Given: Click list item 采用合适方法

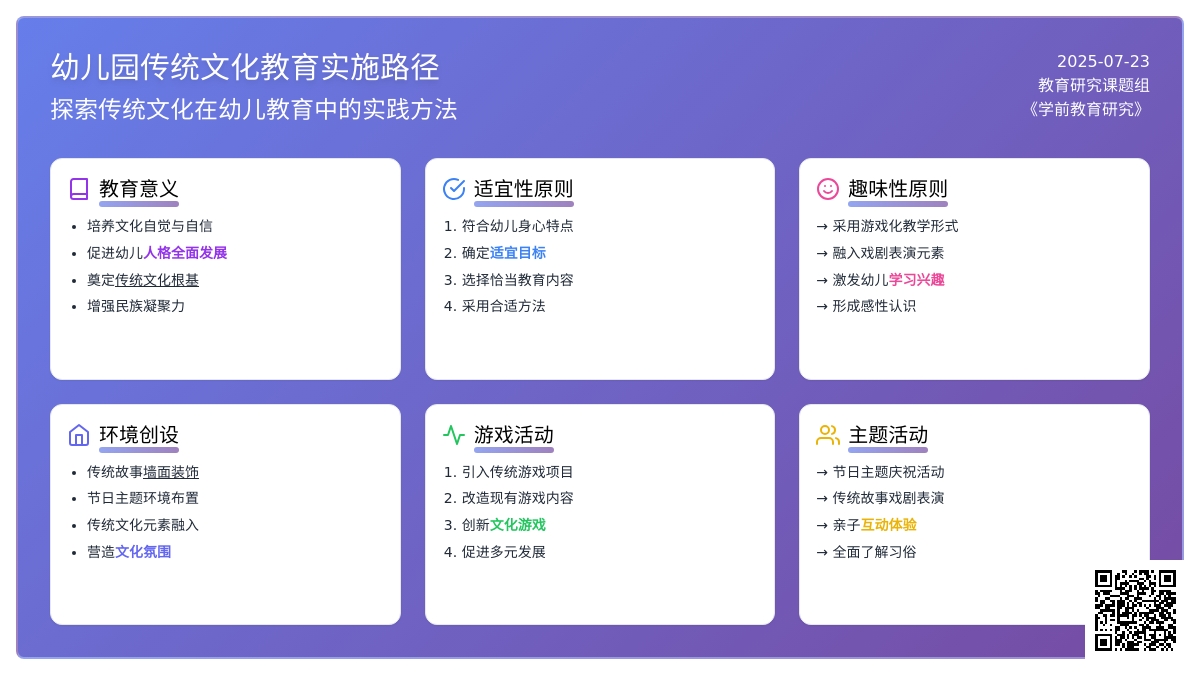Looking at the screenshot, I should (504, 306).
